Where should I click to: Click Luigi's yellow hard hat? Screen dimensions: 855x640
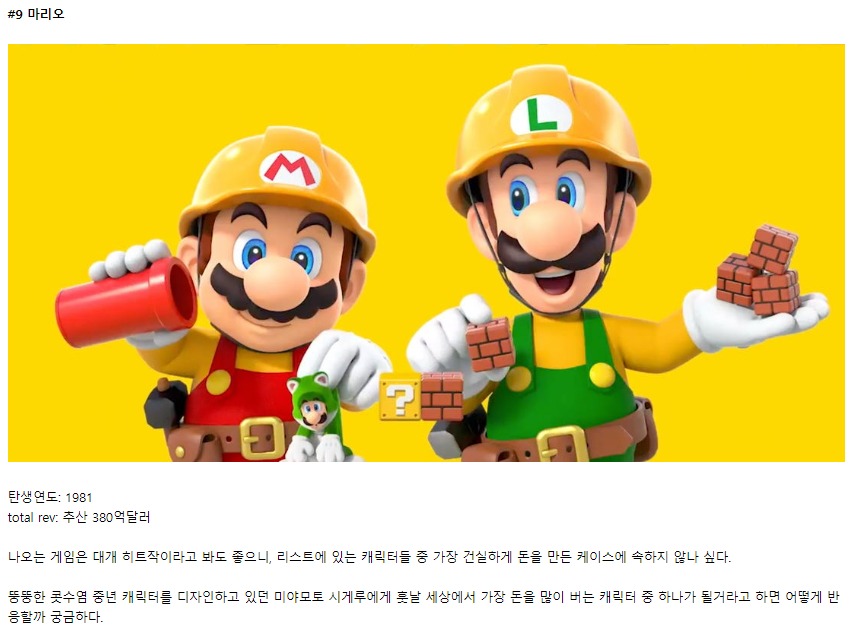[x=548, y=134]
